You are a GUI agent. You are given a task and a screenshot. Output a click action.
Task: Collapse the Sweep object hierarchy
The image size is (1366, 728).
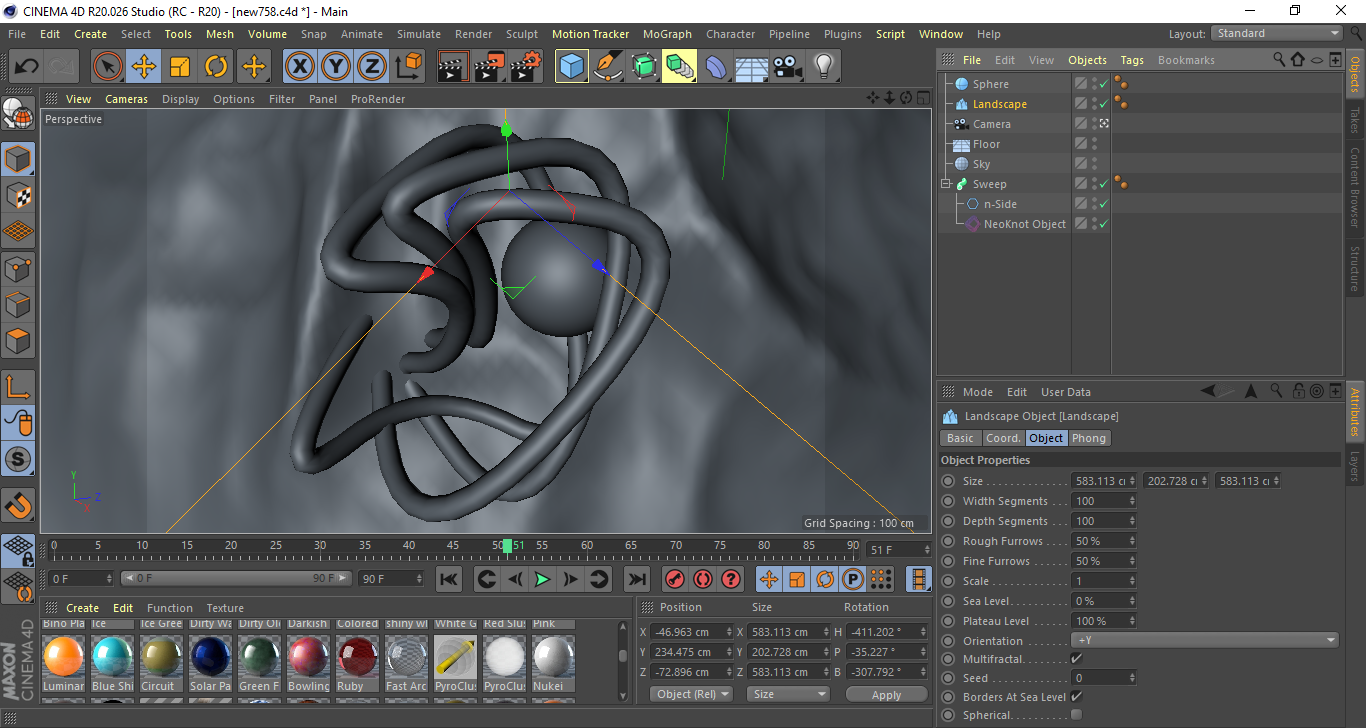pos(946,184)
